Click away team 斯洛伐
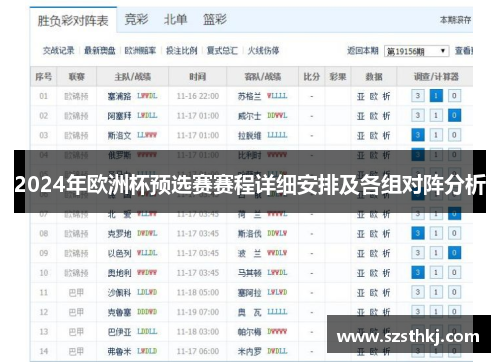500x362 pixels. (x=249, y=234)
